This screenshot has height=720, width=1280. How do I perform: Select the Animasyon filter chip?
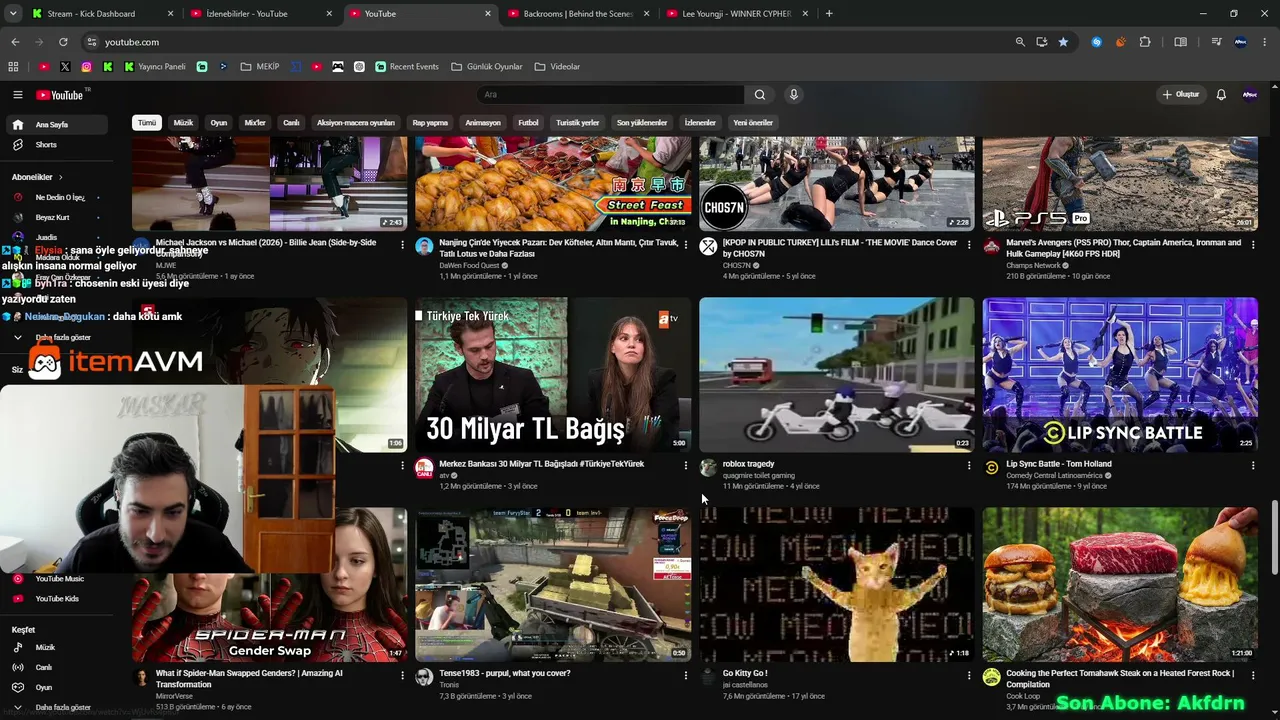click(483, 123)
